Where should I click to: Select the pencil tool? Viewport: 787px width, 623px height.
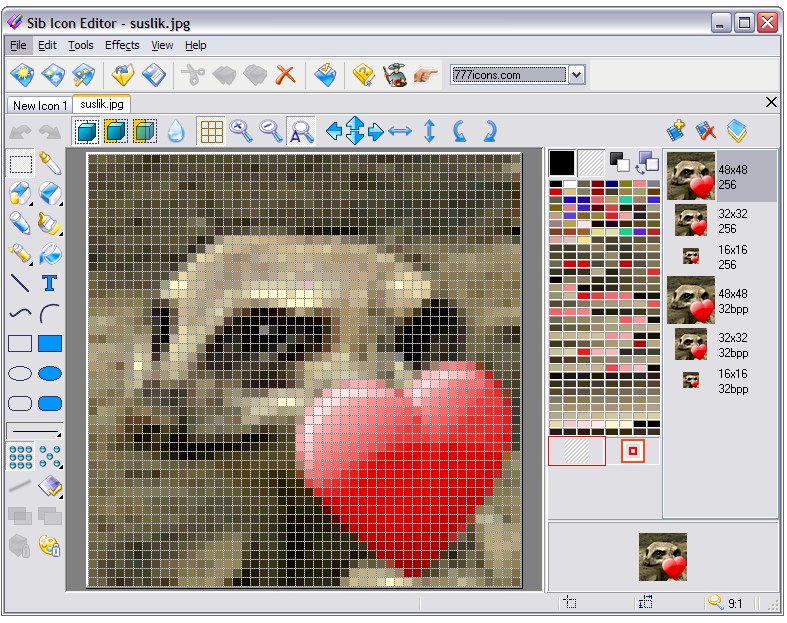point(21,223)
